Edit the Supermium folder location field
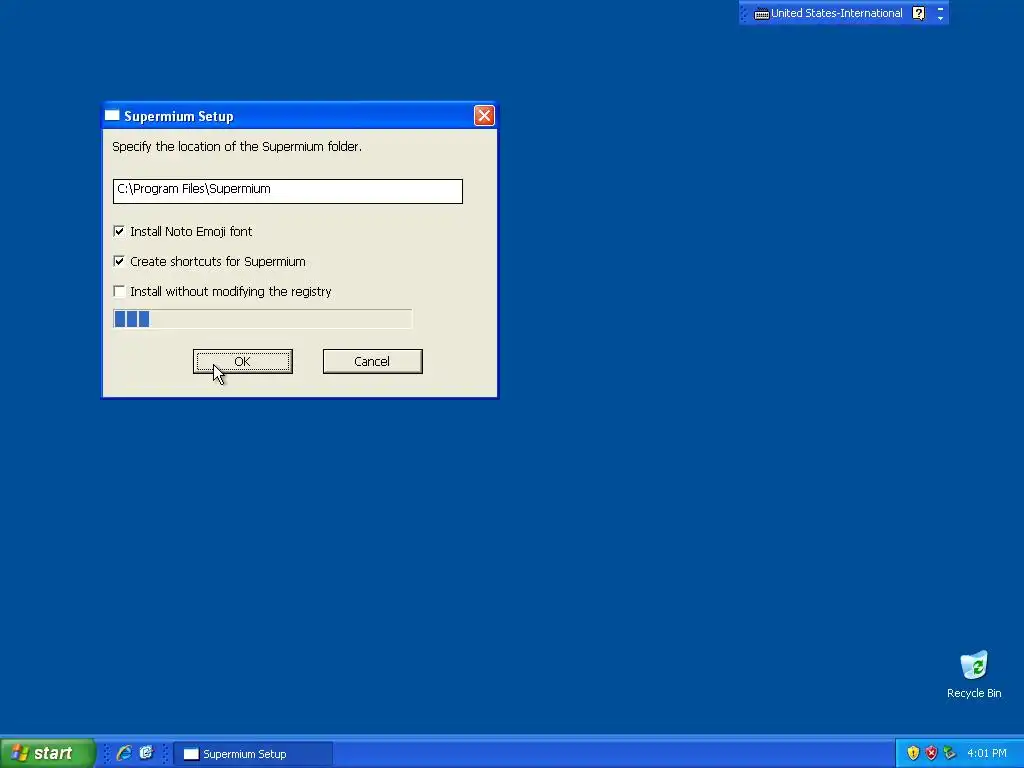The width and height of the screenshot is (1024, 768). pyautogui.click(x=287, y=191)
